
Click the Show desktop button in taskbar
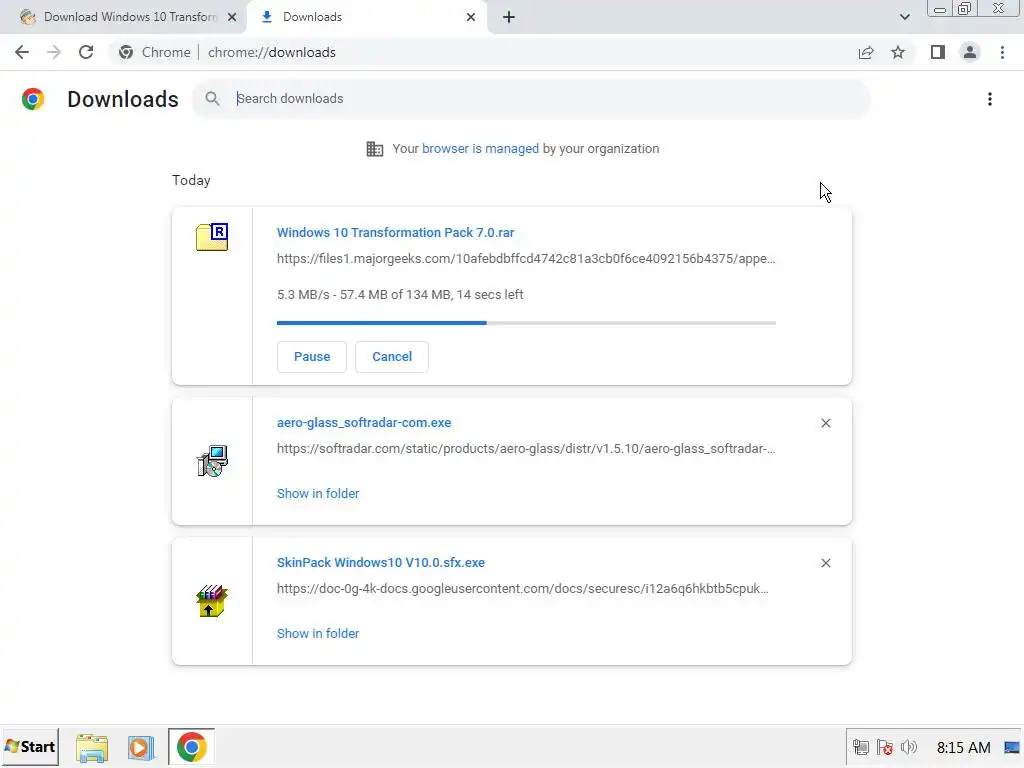1012,748
